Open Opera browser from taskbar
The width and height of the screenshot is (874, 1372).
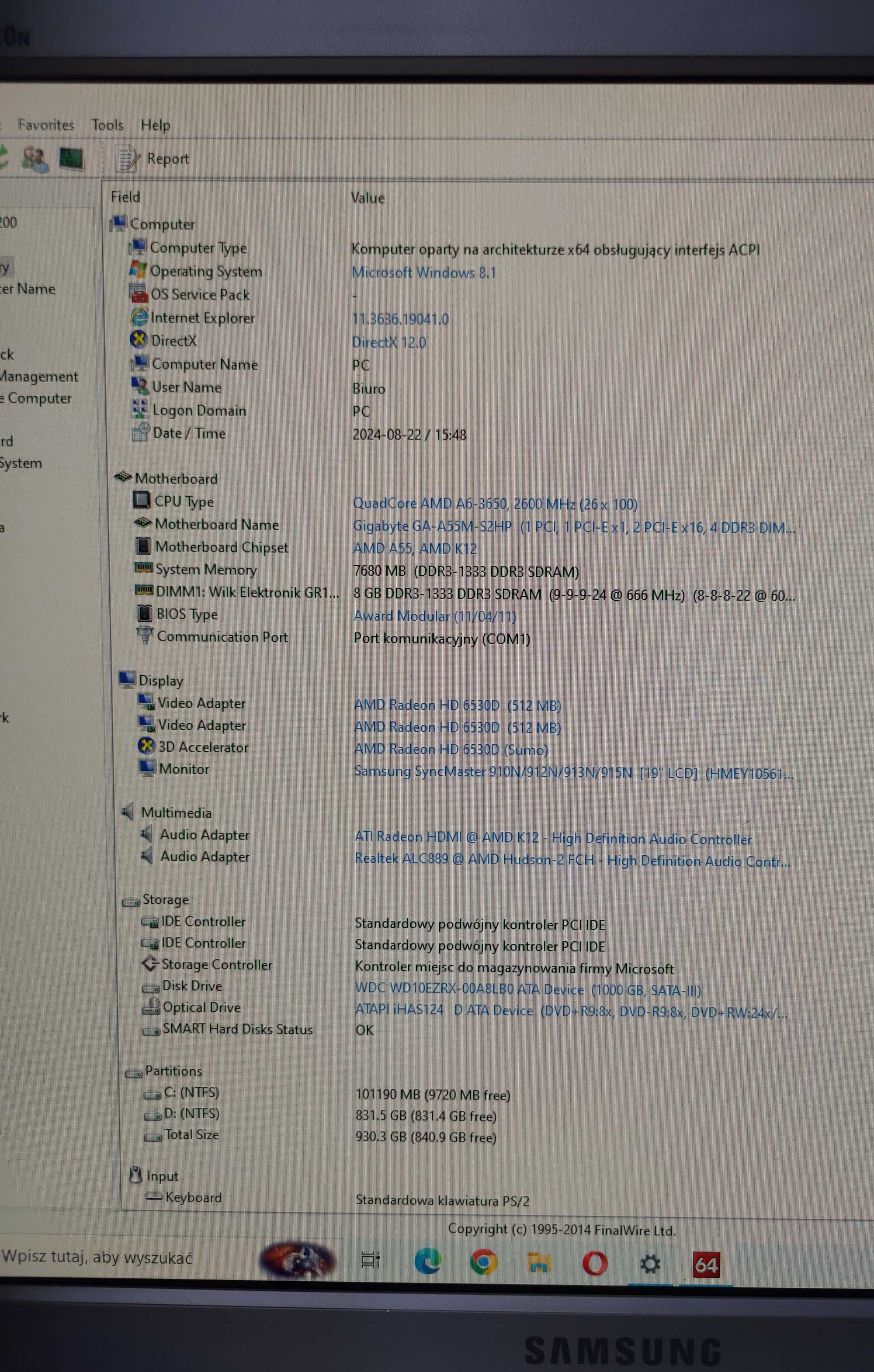(595, 1264)
